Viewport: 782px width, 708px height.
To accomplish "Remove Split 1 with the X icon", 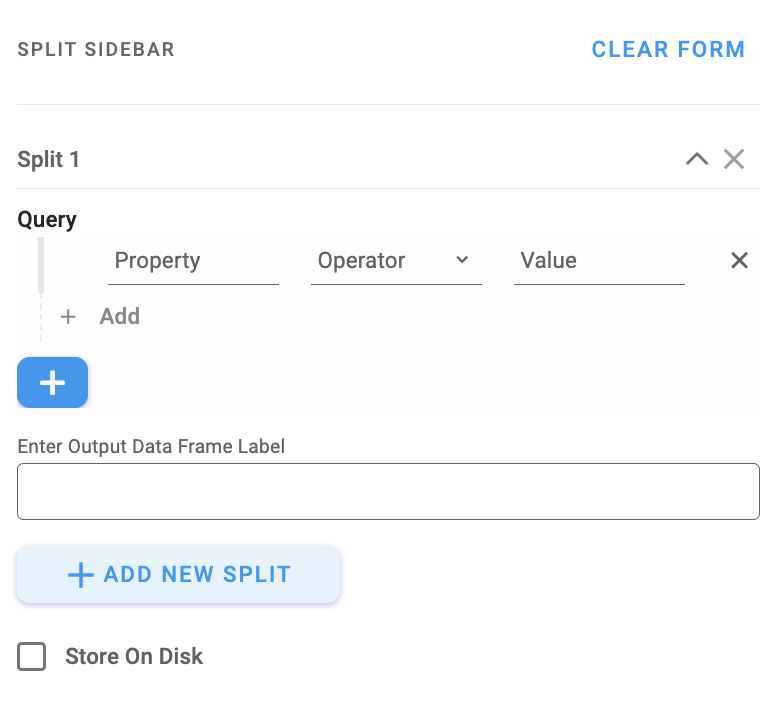I will 734,159.
